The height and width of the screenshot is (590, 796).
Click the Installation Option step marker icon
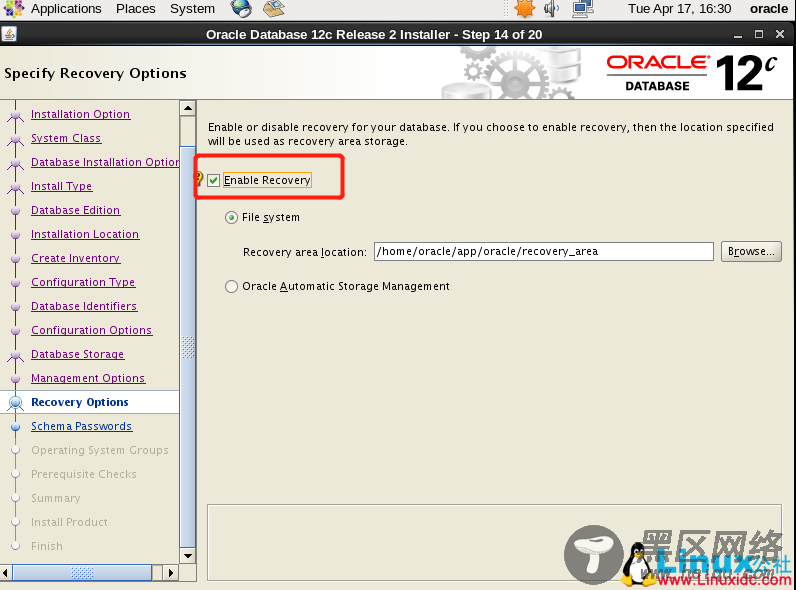[x=16, y=116]
